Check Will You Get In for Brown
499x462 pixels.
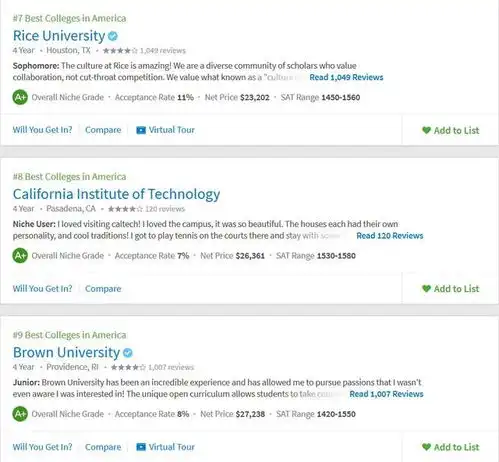tap(42, 447)
